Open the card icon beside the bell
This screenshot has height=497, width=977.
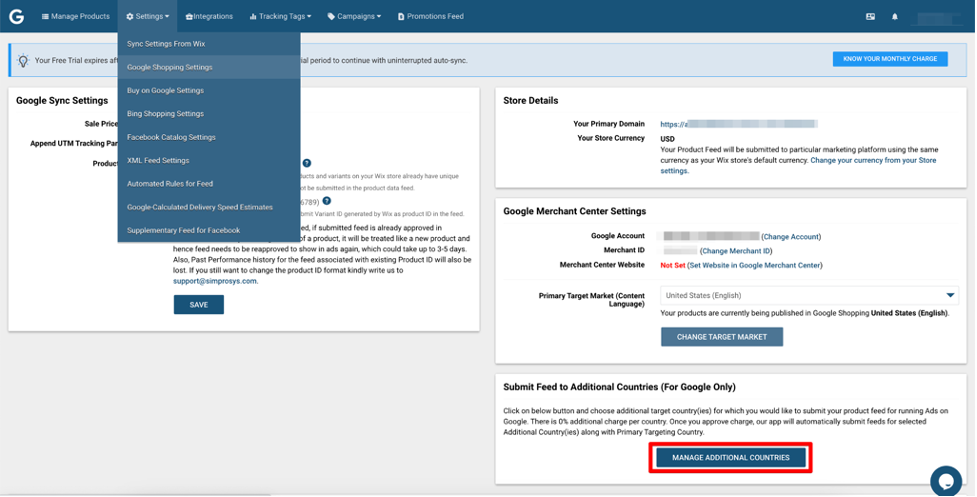coord(870,17)
